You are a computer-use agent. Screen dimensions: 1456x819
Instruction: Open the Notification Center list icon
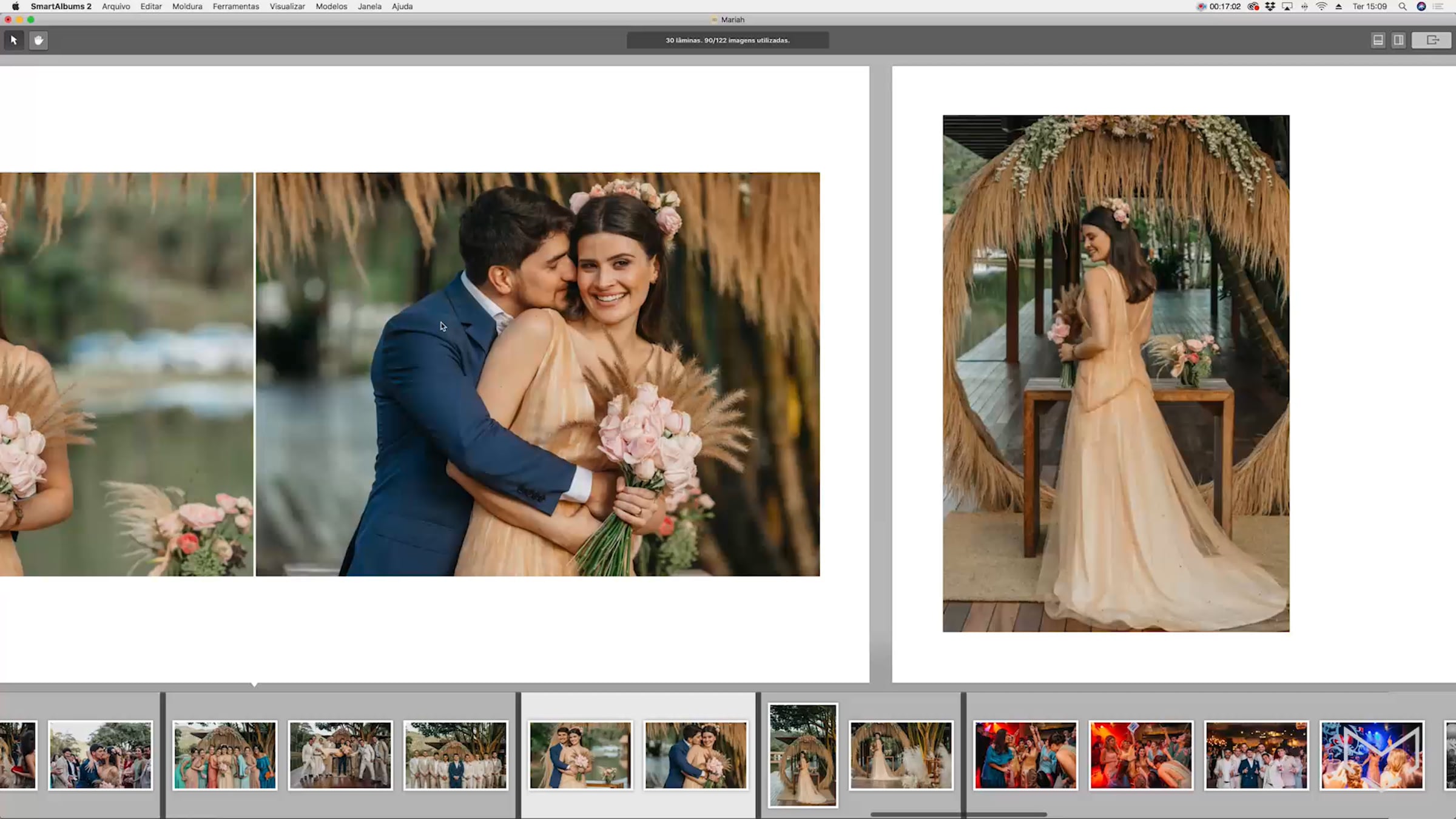1438,7
